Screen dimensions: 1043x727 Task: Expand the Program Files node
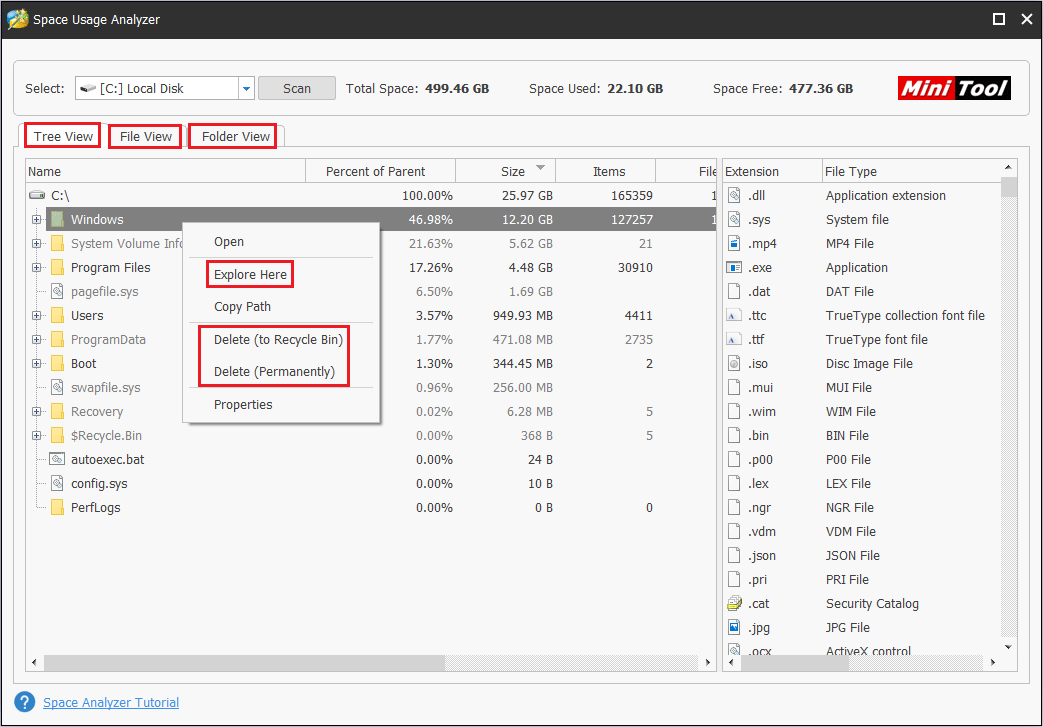tap(37, 267)
